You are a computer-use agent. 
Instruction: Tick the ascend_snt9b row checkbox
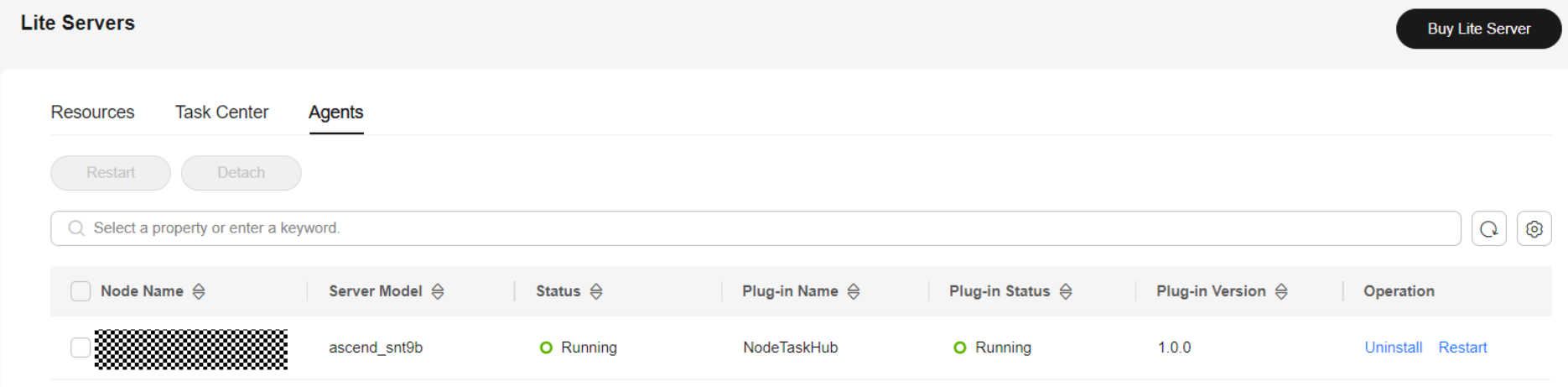click(80, 348)
